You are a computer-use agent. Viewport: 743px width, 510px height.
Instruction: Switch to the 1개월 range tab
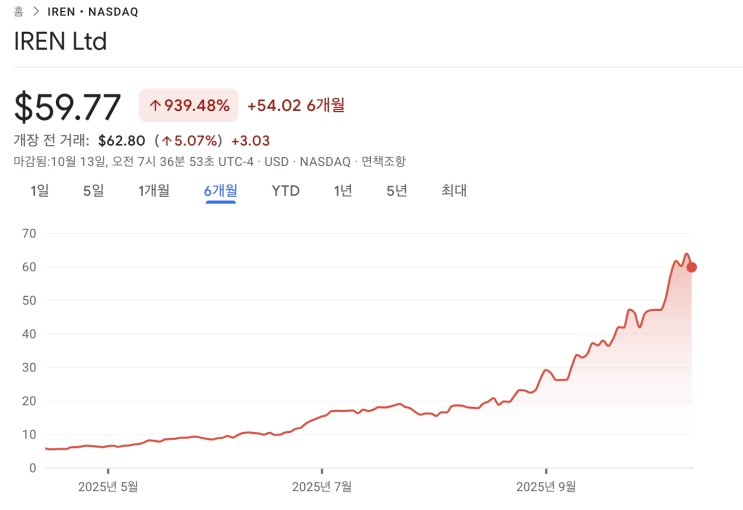click(154, 191)
